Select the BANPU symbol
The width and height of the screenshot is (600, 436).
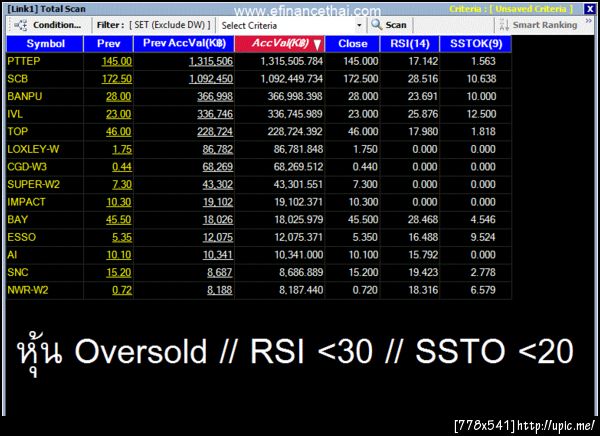point(24,96)
